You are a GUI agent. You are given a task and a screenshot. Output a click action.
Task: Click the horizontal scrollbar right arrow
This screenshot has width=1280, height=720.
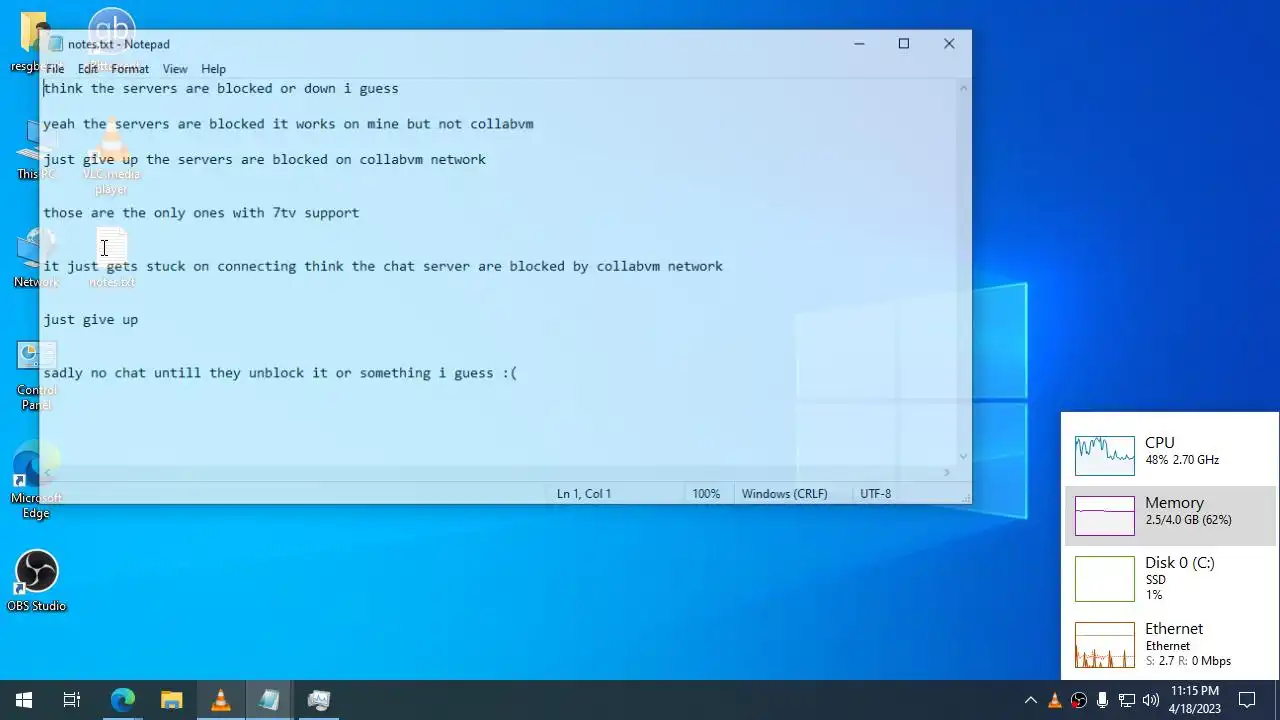point(946,473)
